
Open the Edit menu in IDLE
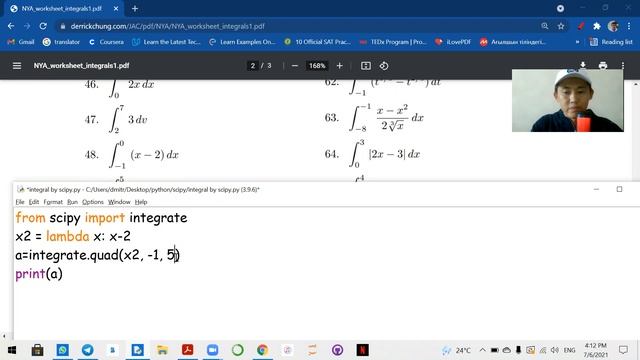(34, 202)
